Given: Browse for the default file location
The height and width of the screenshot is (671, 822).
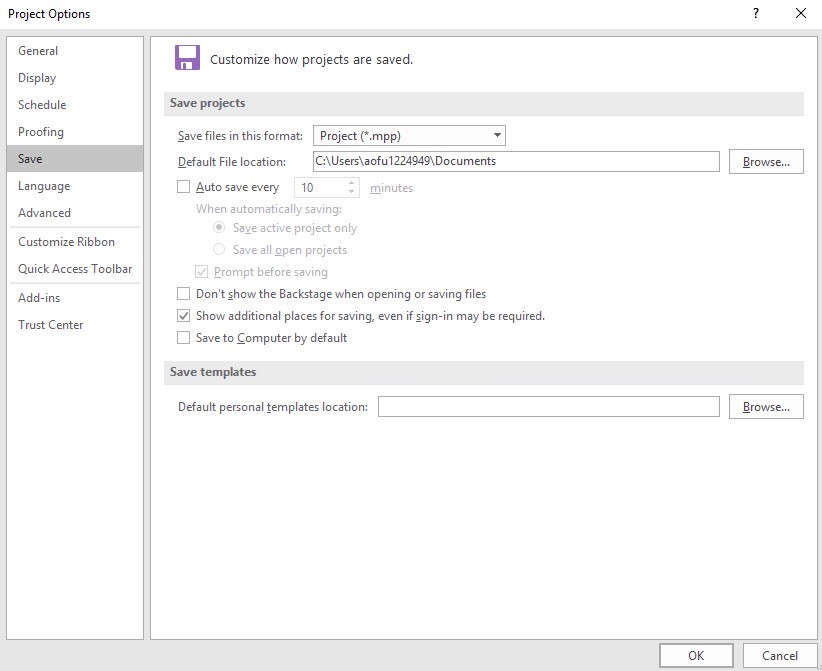Looking at the screenshot, I should pos(766,161).
